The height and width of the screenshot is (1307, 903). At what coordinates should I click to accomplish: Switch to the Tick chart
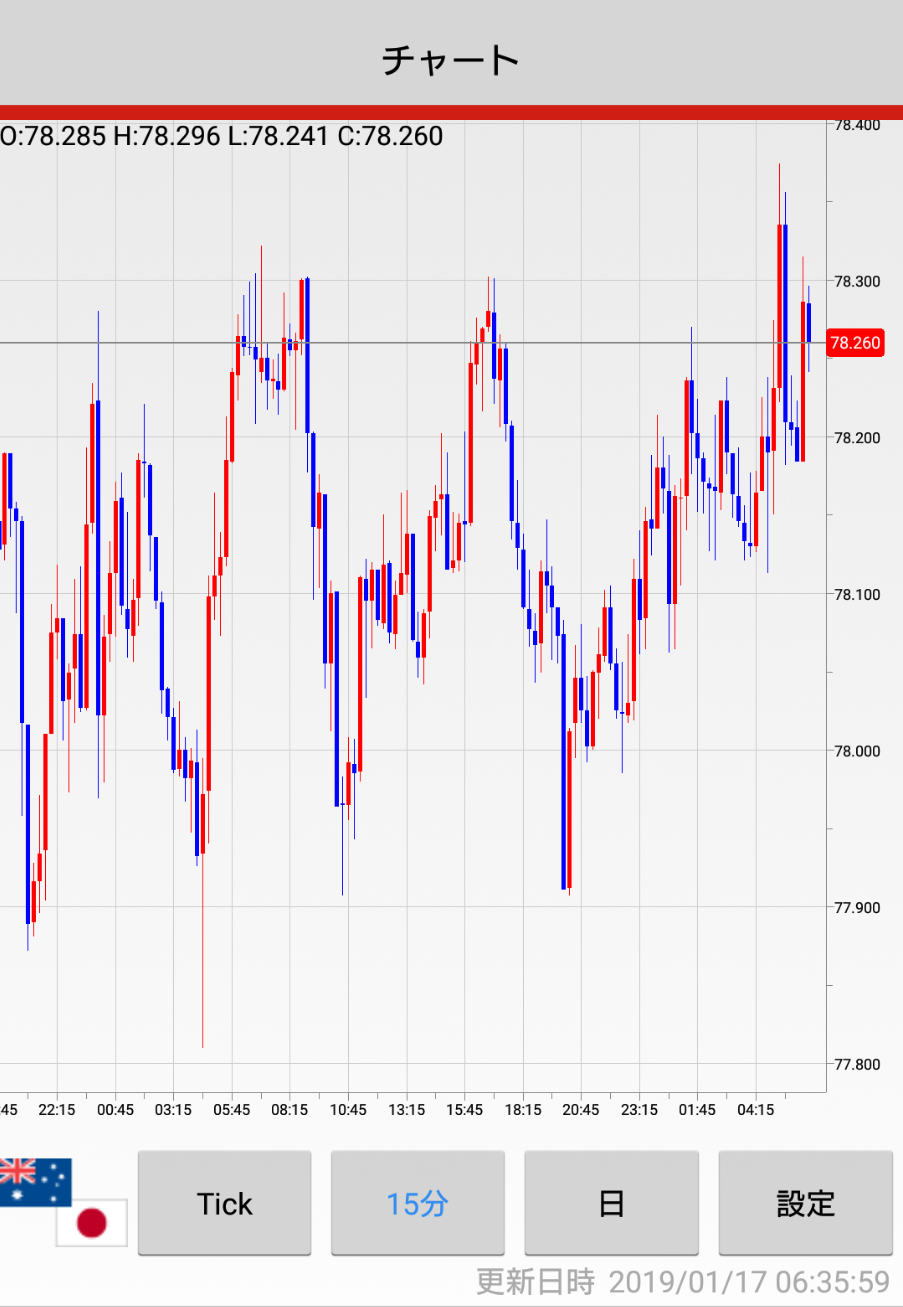click(225, 1203)
